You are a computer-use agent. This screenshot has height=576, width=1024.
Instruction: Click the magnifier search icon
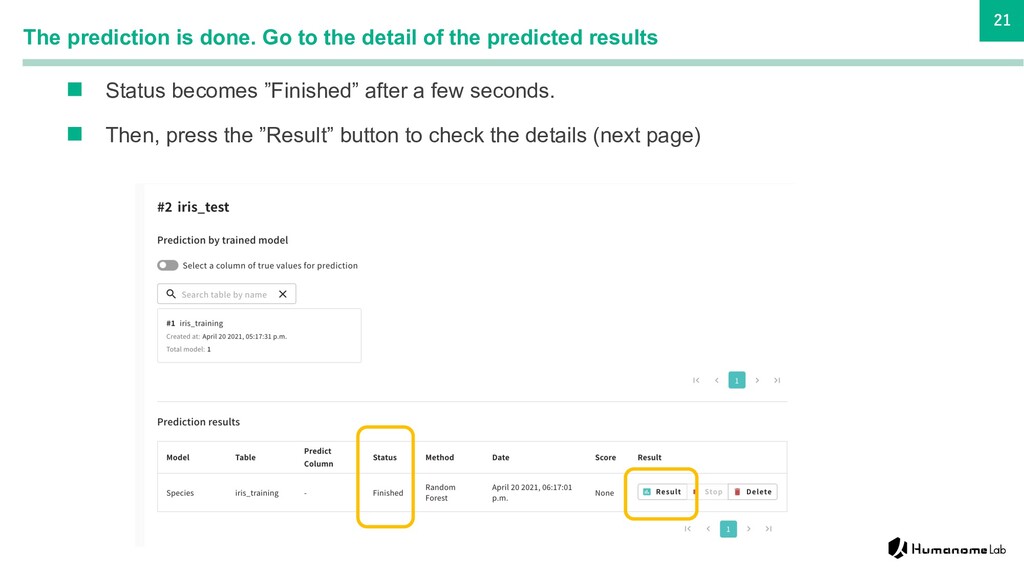click(x=171, y=294)
